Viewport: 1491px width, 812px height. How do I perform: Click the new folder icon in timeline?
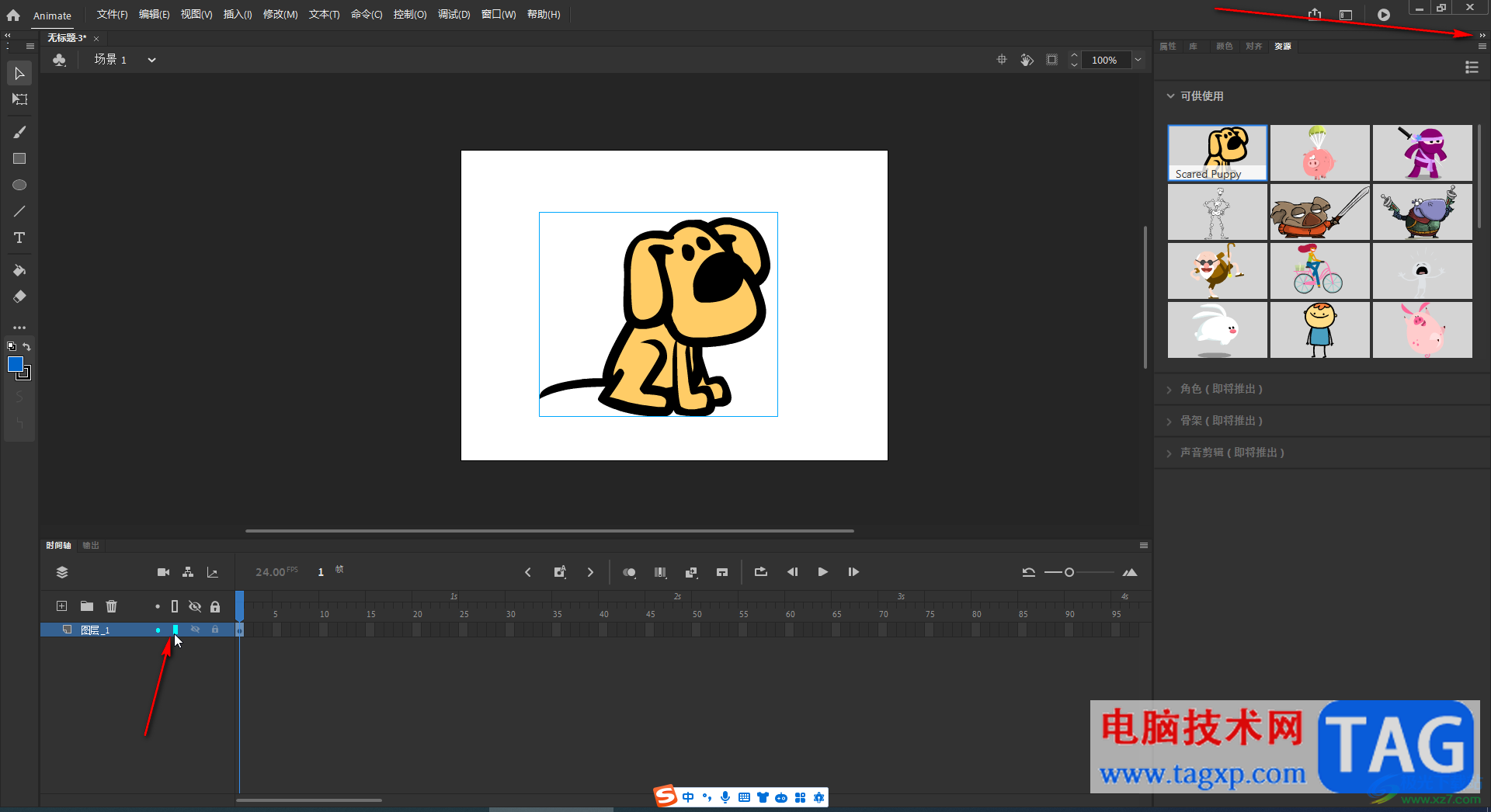[x=87, y=606]
